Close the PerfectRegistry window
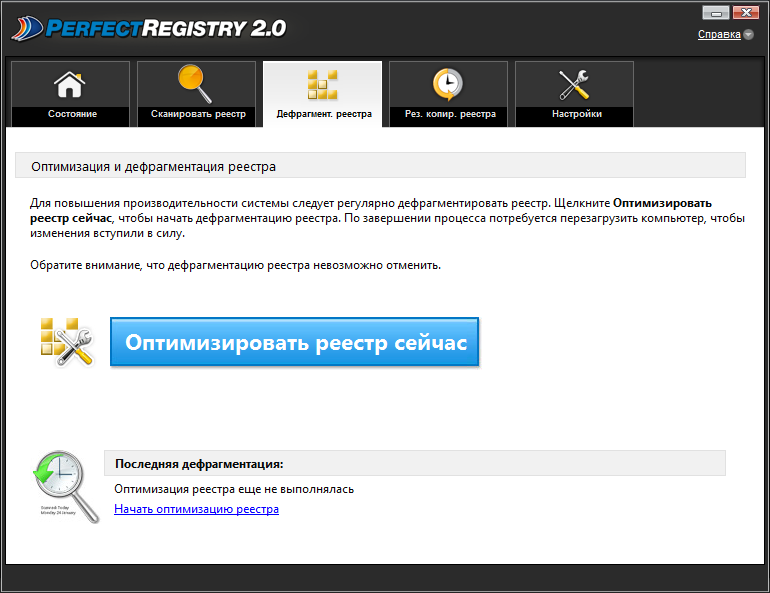 [746, 12]
